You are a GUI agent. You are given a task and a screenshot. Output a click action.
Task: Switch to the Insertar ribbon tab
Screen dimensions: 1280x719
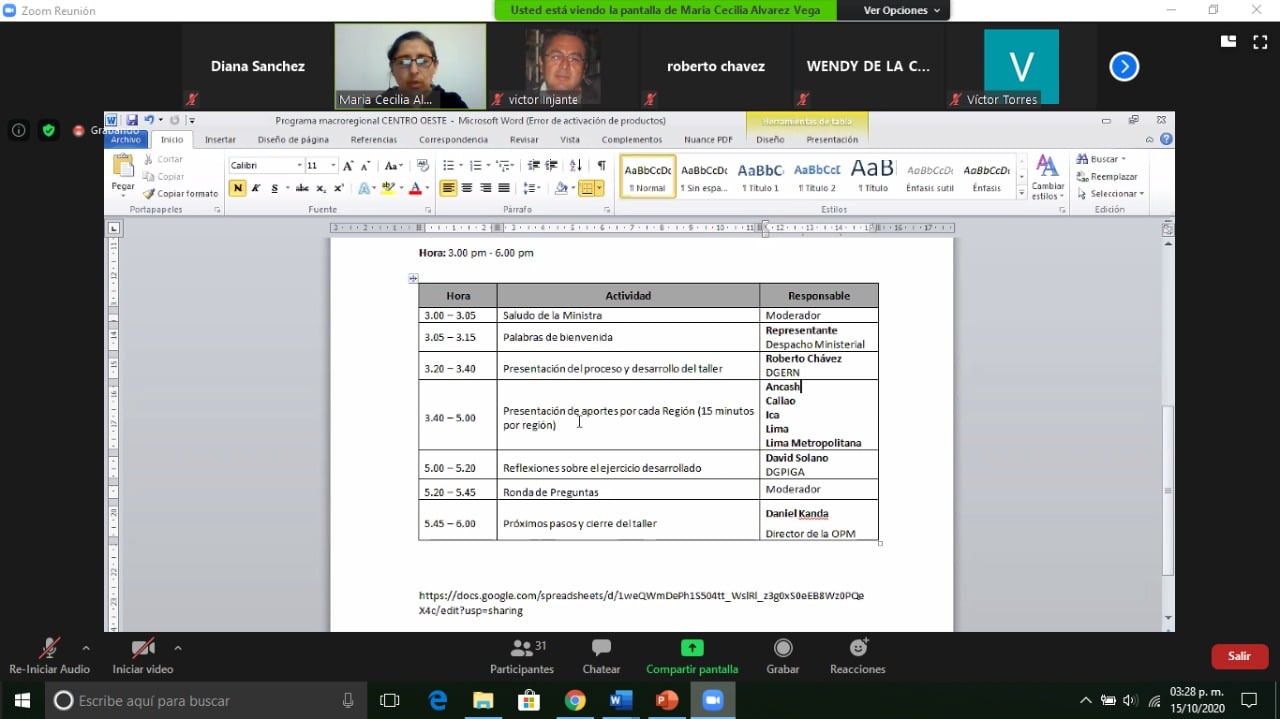pos(220,140)
